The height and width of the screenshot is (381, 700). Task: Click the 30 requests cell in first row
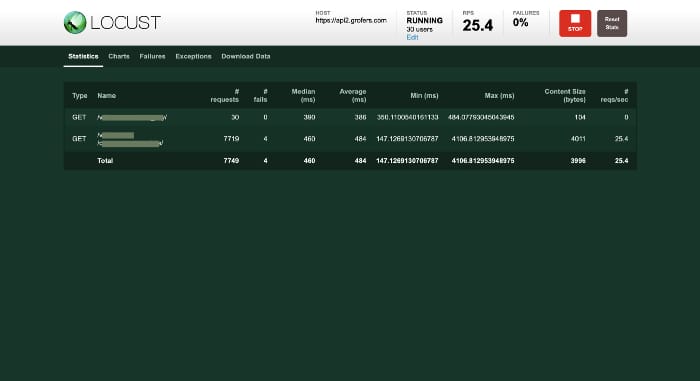[x=235, y=117]
